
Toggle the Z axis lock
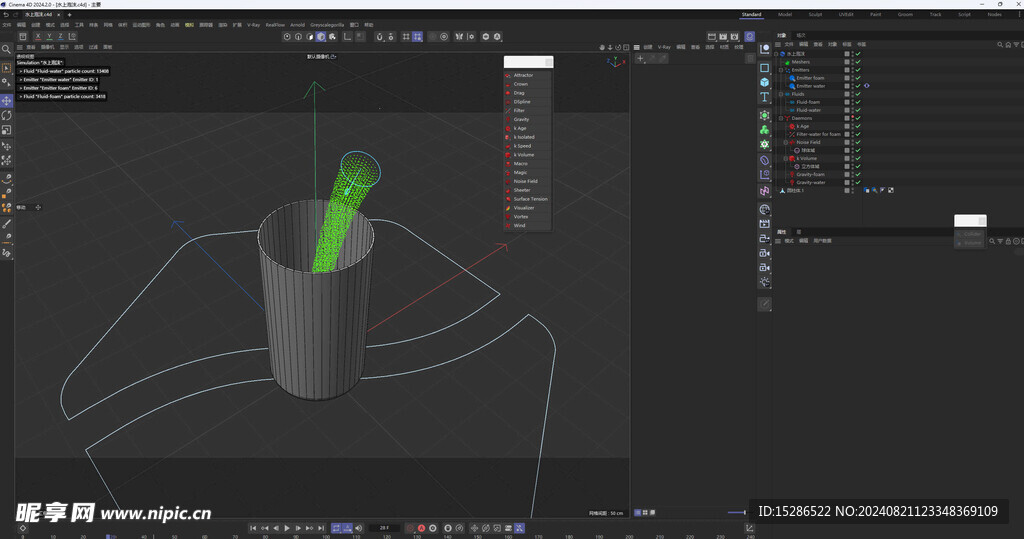click(60, 37)
